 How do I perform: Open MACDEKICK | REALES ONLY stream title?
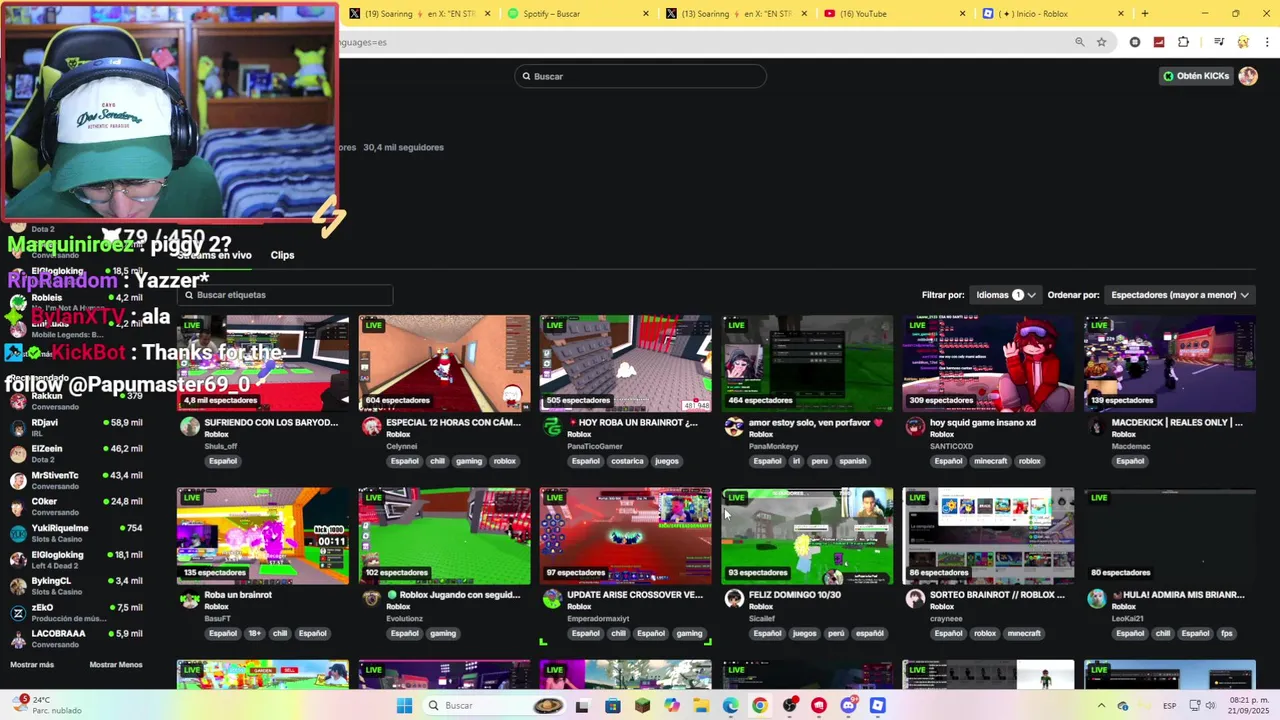point(1177,422)
